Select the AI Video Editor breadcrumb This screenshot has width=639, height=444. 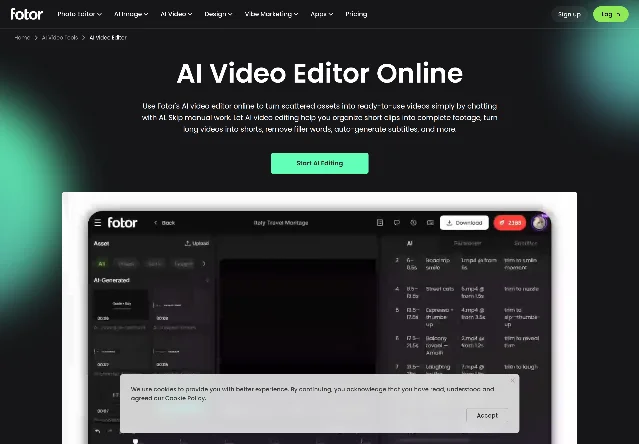[108, 37]
